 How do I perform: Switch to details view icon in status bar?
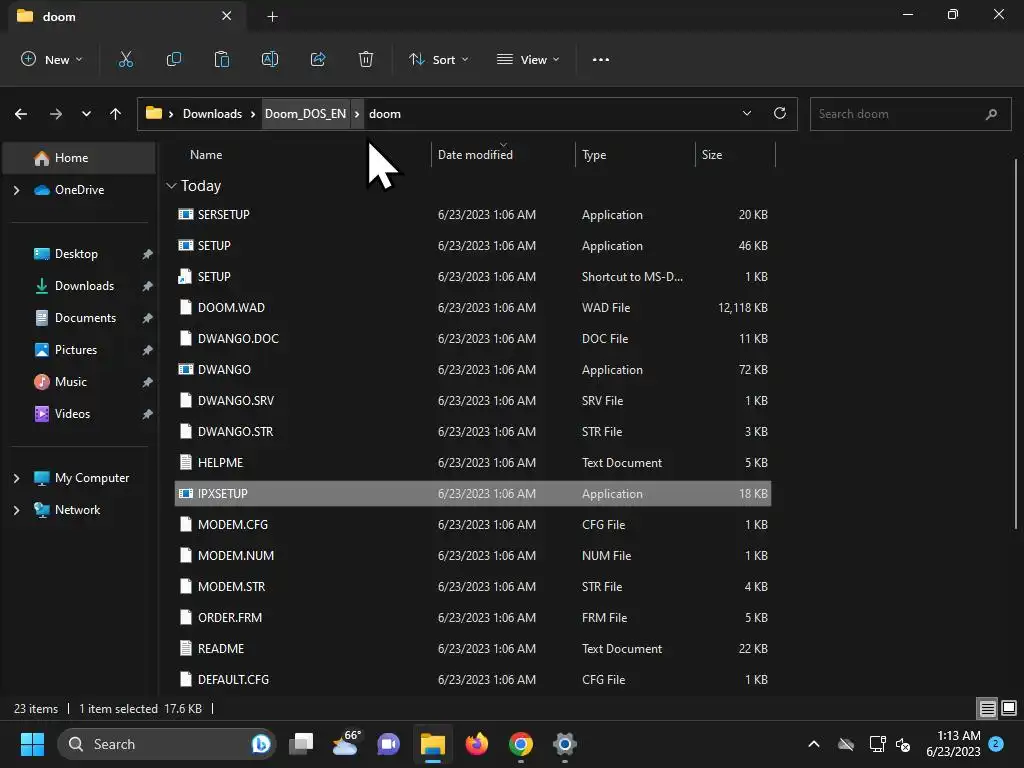pos(987,708)
